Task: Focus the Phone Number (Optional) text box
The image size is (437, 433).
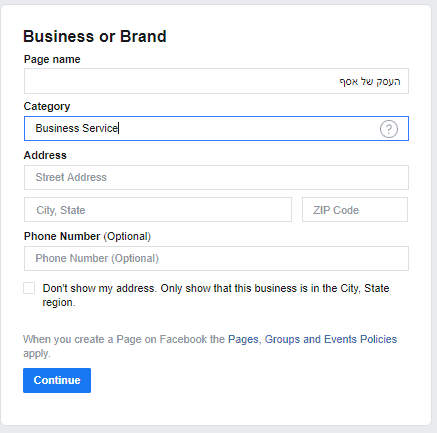Action: (216, 258)
